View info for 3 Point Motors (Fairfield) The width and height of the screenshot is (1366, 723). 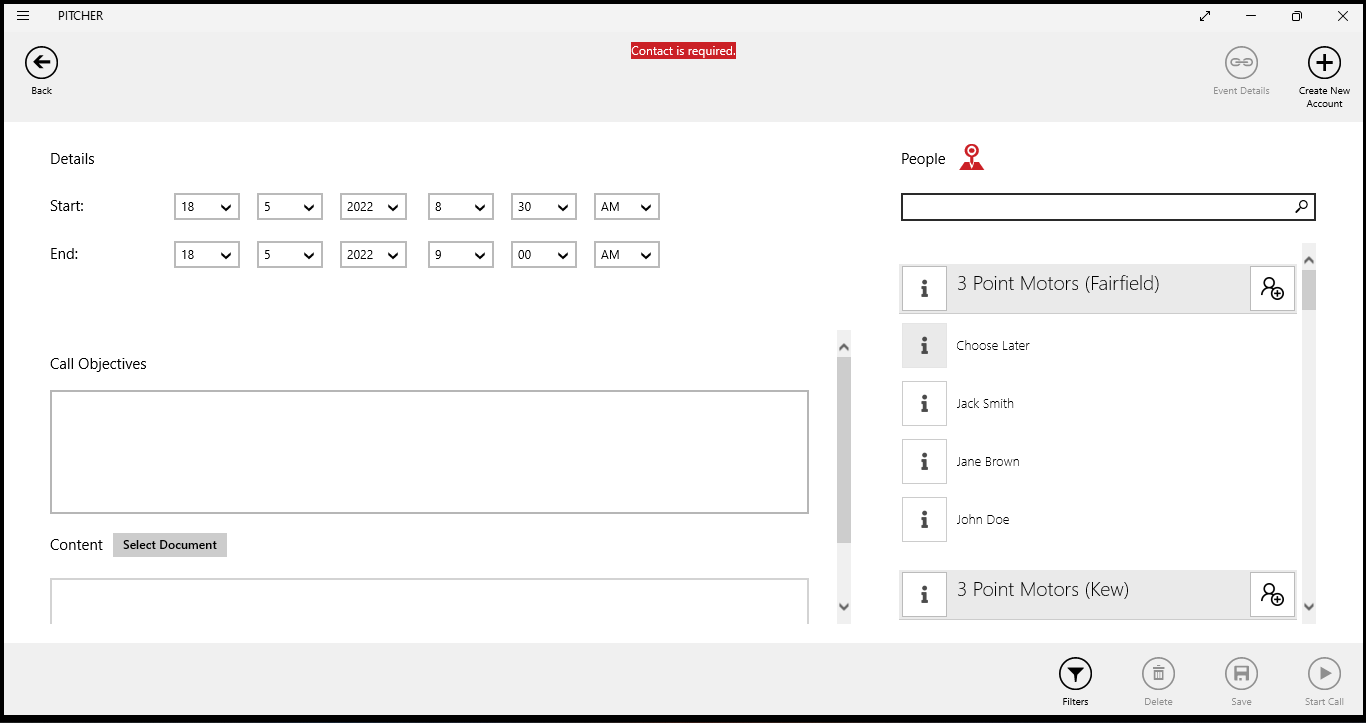pos(923,288)
